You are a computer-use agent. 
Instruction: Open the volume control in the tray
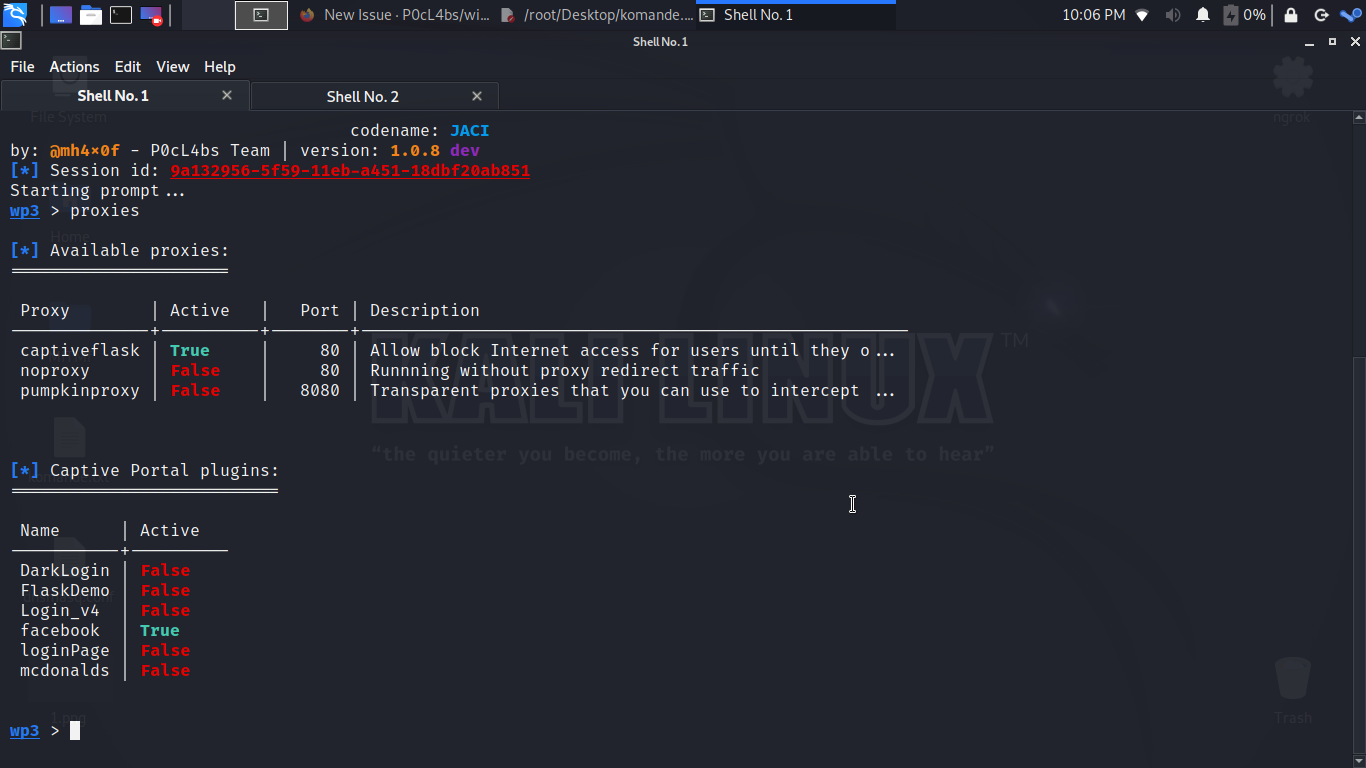[1172, 15]
